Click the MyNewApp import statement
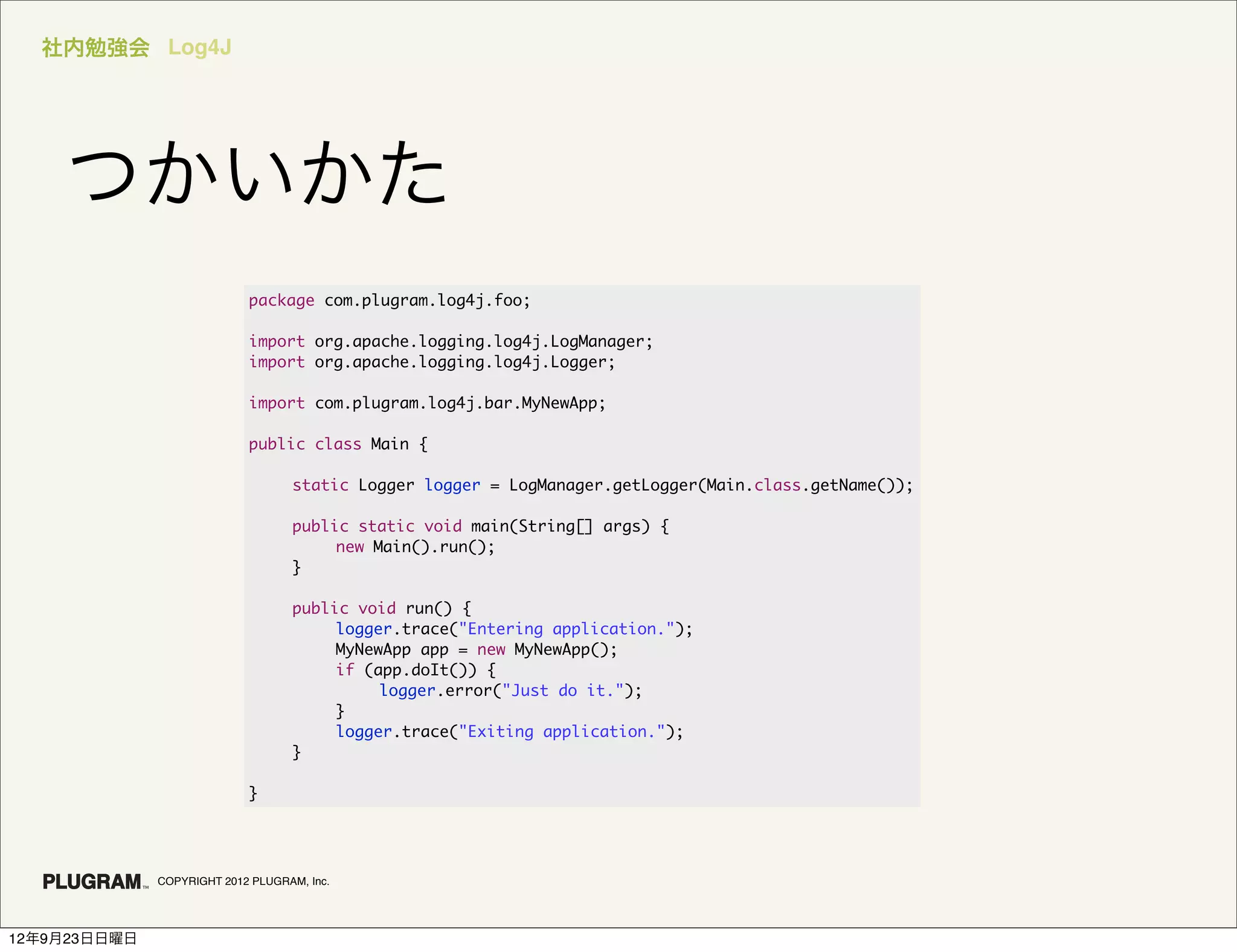 pos(427,404)
